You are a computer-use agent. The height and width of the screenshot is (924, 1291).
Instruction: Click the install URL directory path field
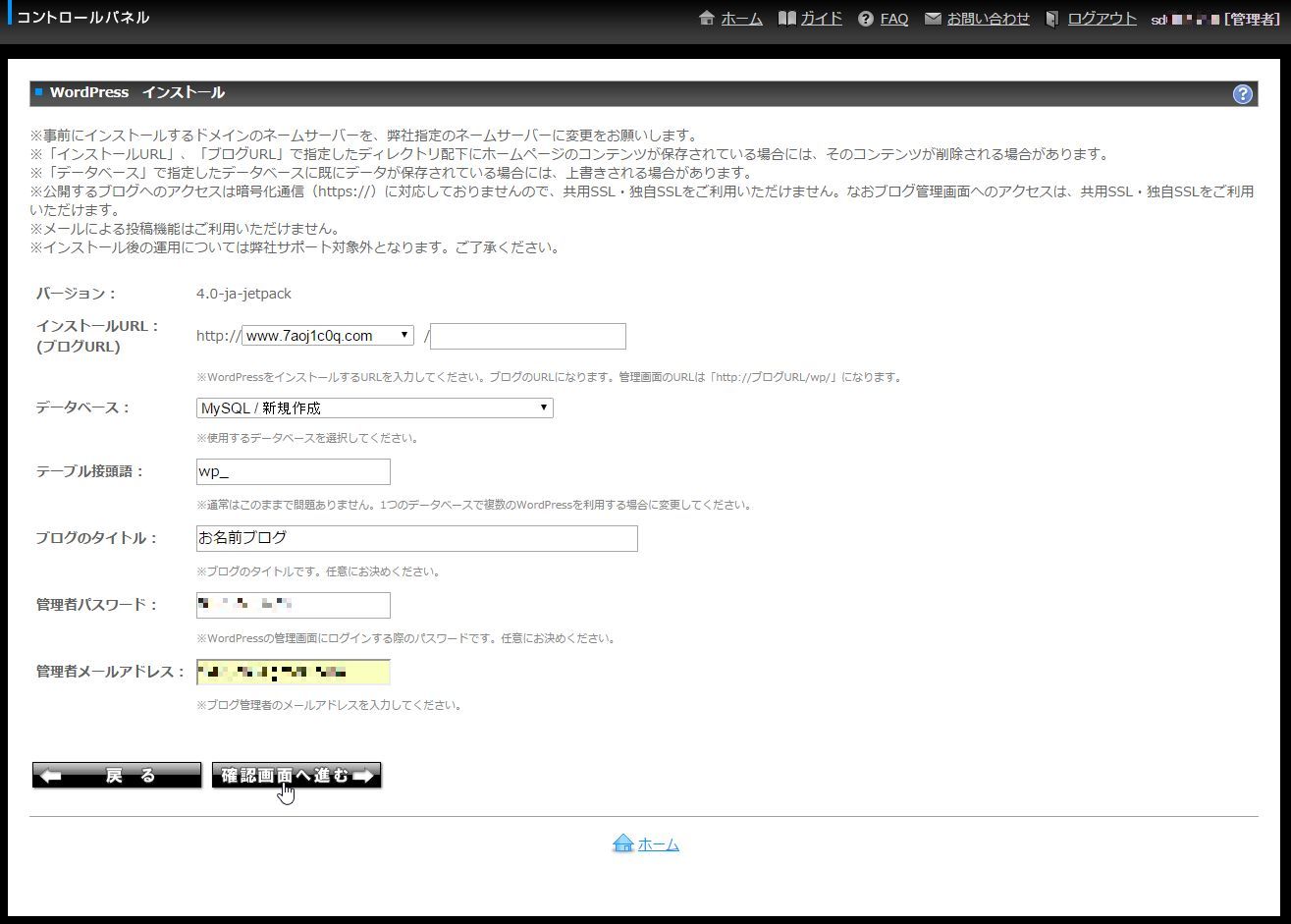coord(528,336)
